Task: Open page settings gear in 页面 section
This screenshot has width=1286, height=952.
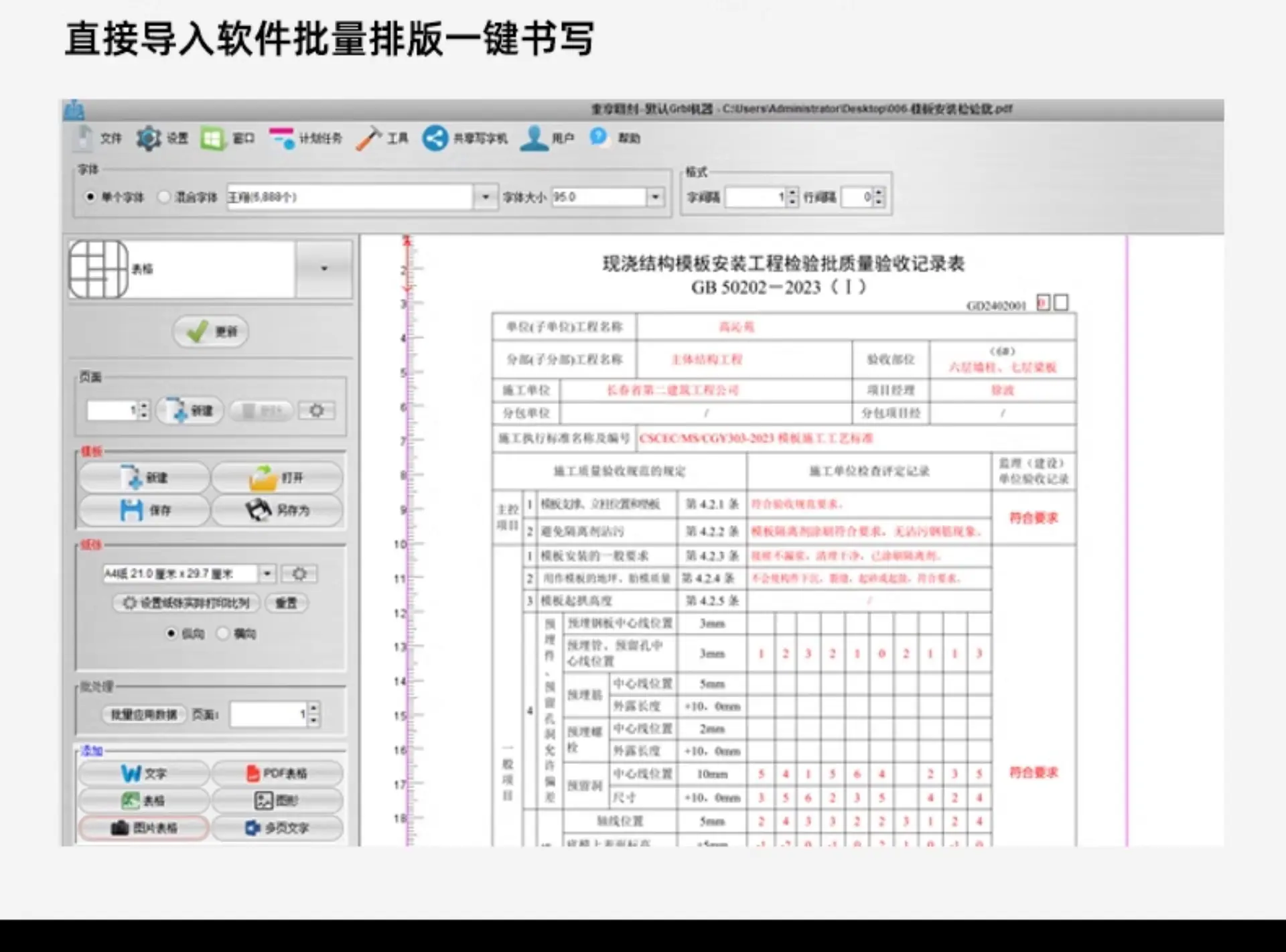Action: (317, 411)
